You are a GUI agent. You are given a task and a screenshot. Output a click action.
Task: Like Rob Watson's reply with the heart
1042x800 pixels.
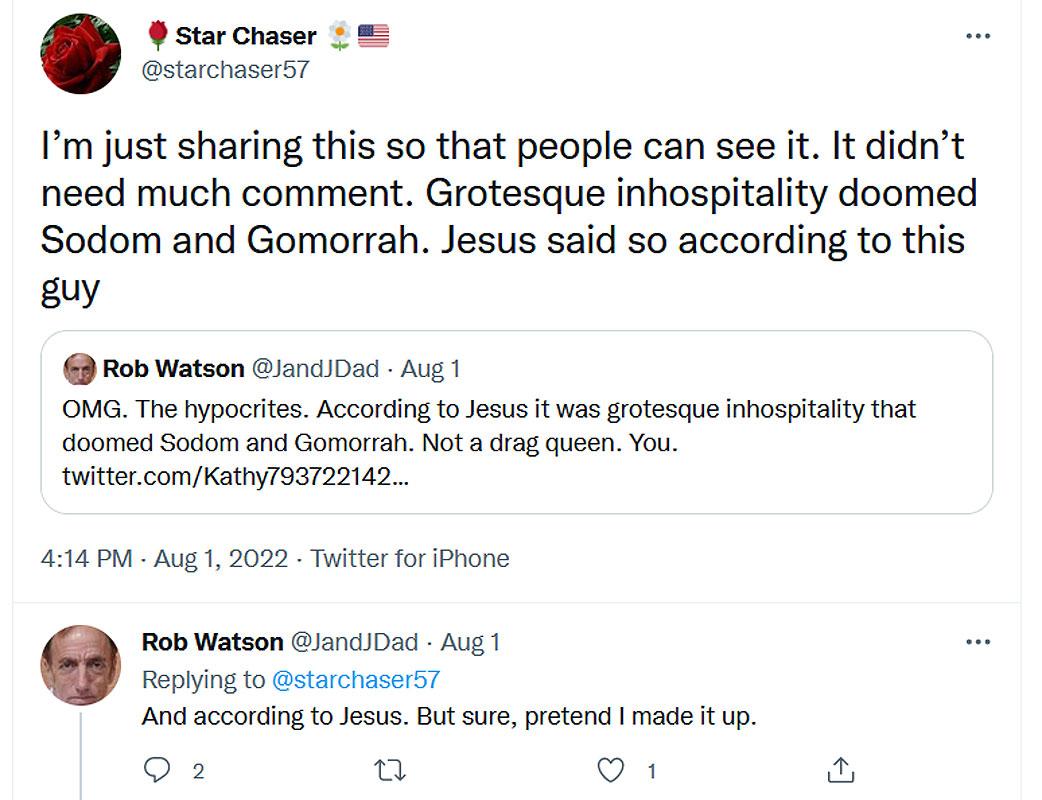coord(610,770)
